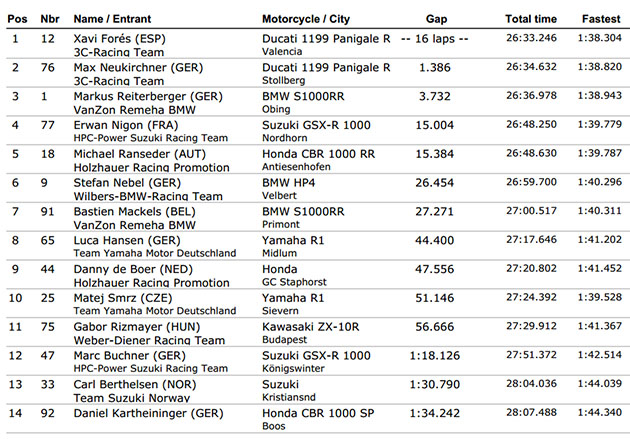630x439 pixels.
Task: Click the Nbr column header
Action: 50,19
